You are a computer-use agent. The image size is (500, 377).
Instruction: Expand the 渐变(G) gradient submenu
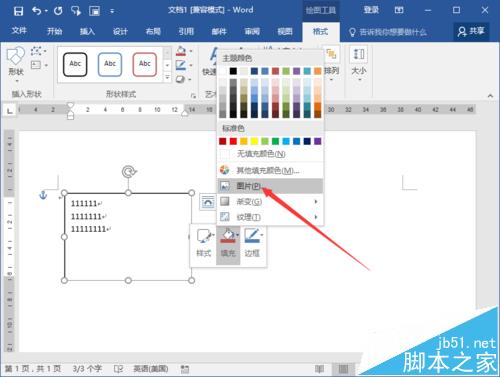[x=270, y=201]
